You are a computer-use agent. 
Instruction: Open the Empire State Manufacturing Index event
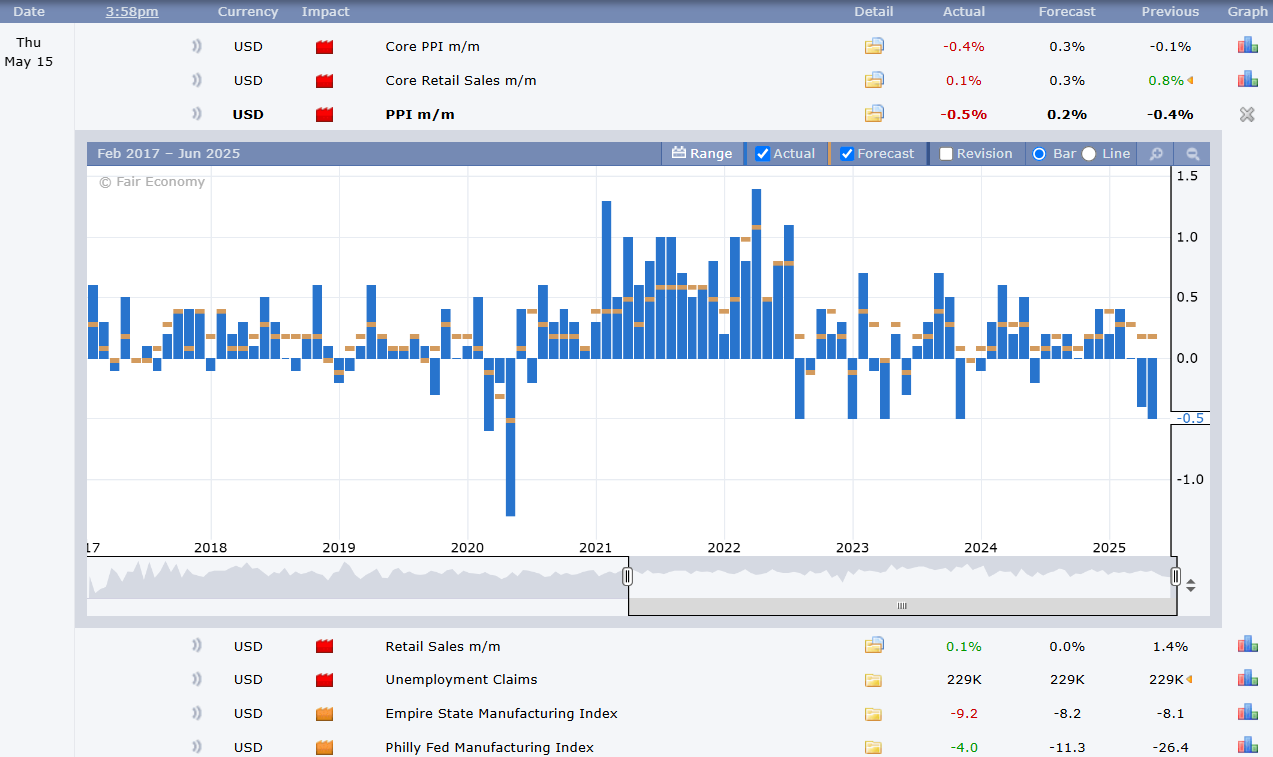point(501,713)
